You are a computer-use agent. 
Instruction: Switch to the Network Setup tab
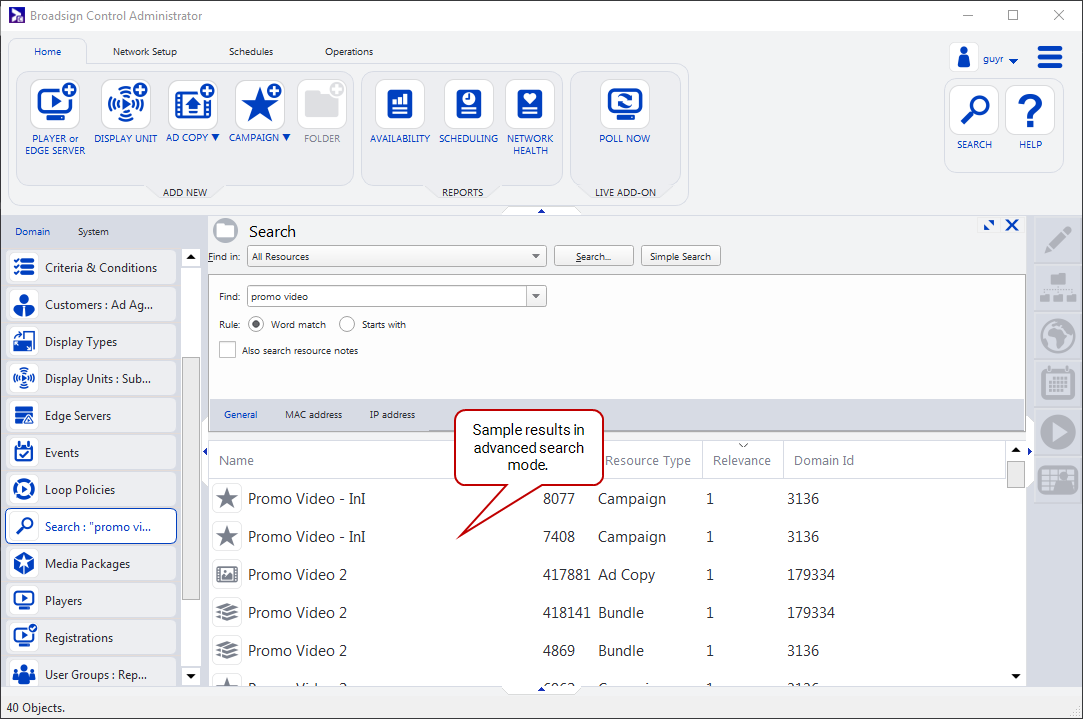[x=145, y=52]
